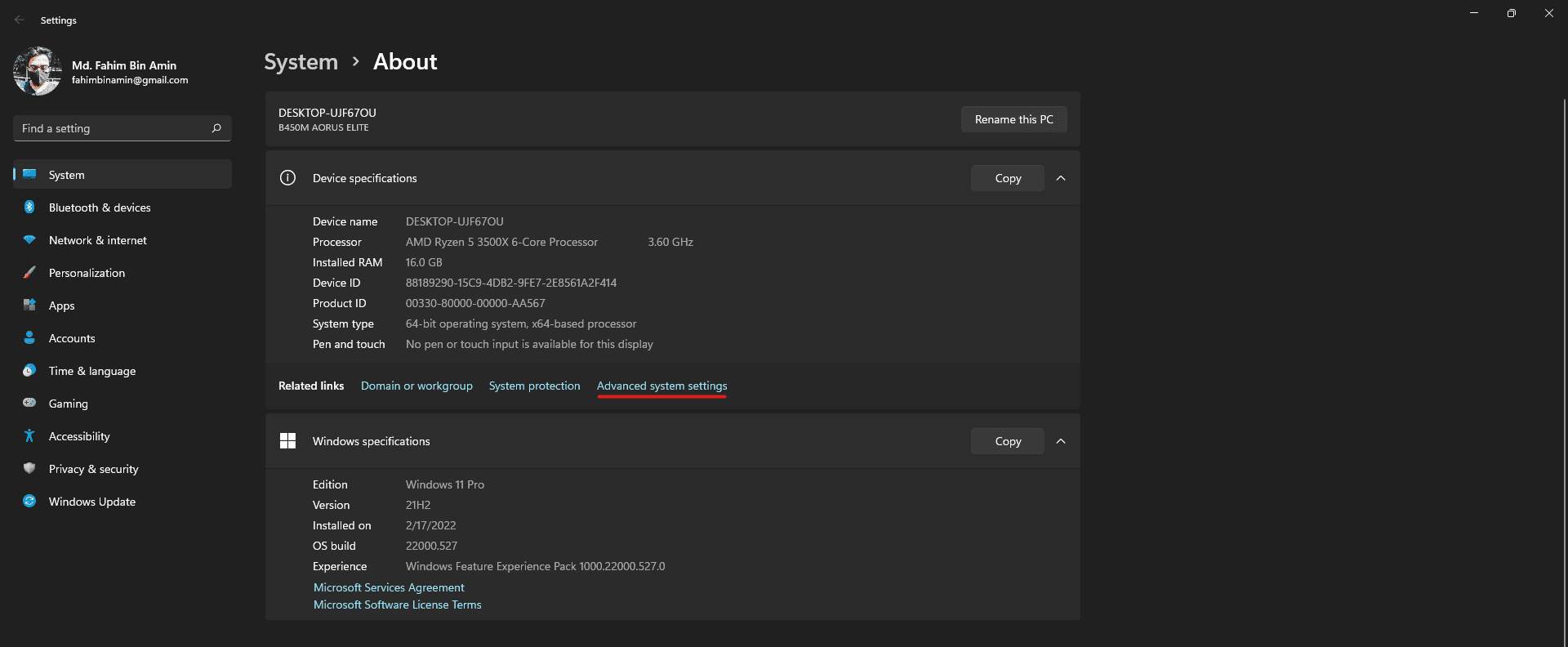Click the Md. Fahim Bin Amin account name

[x=124, y=65]
